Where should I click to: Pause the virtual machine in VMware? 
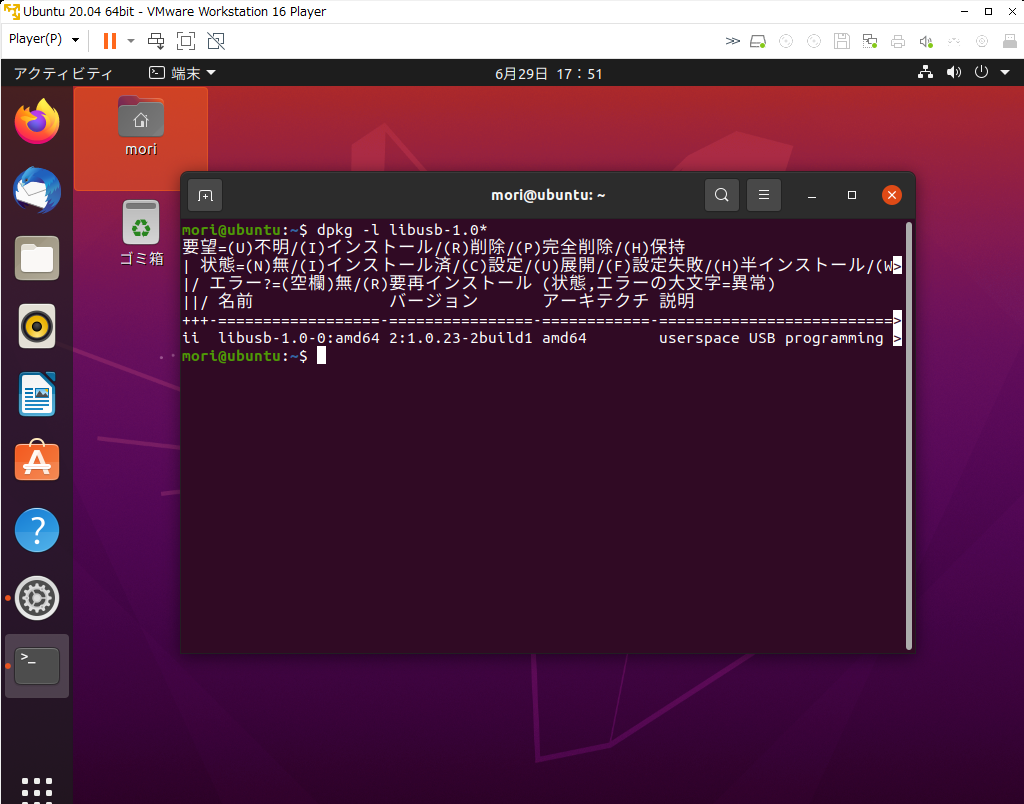pyautogui.click(x=110, y=41)
